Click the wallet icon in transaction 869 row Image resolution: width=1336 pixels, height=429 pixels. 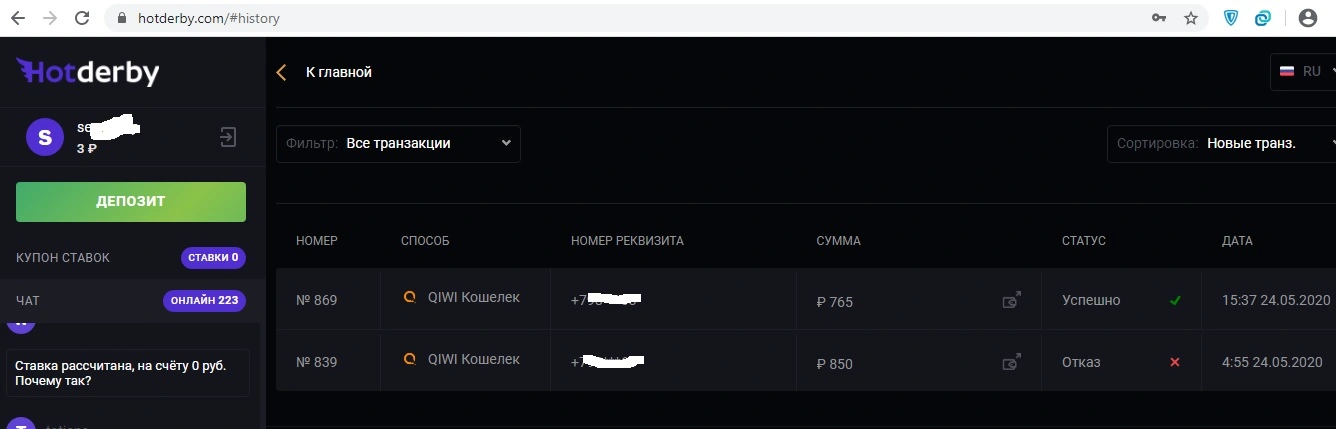(x=1012, y=299)
